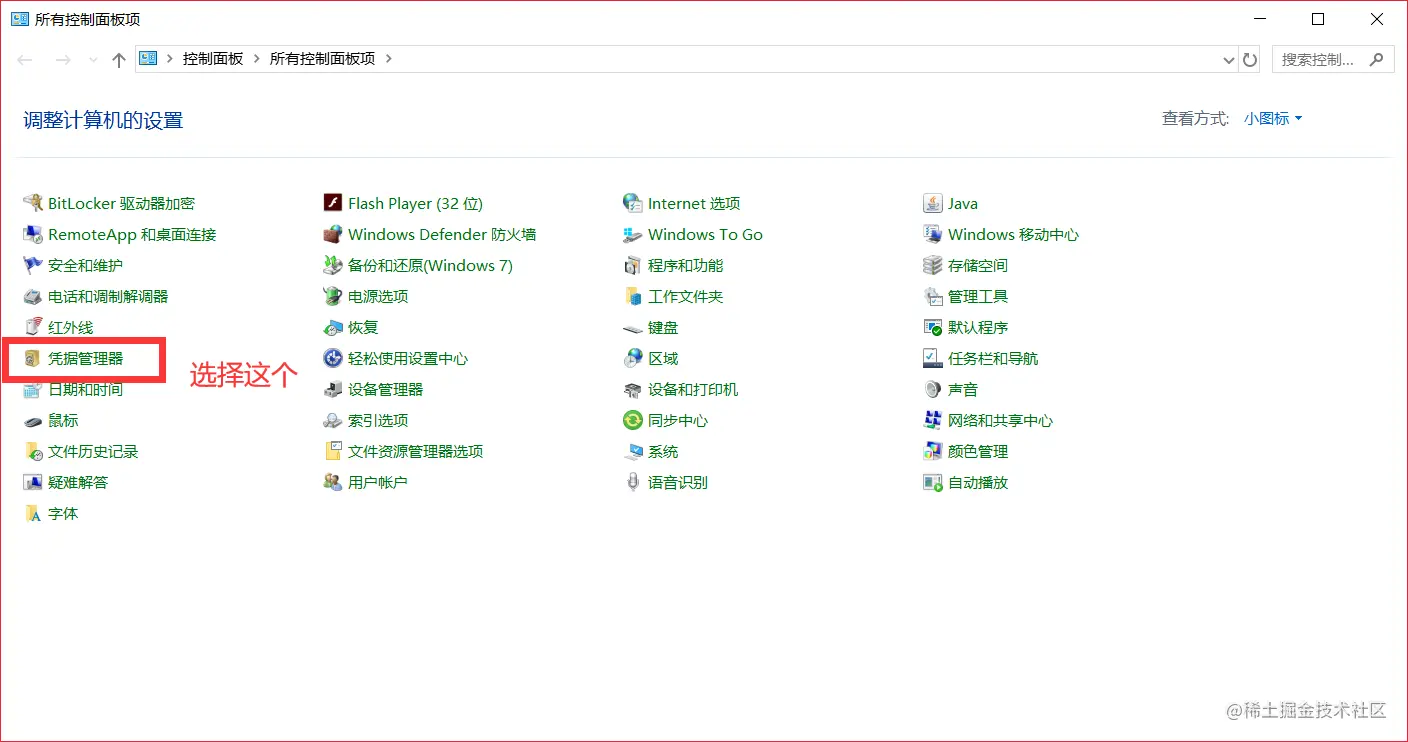Open the Windows 移动中心 link
The height and width of the screenshot is (742, 1408).
click(1013, 234)
